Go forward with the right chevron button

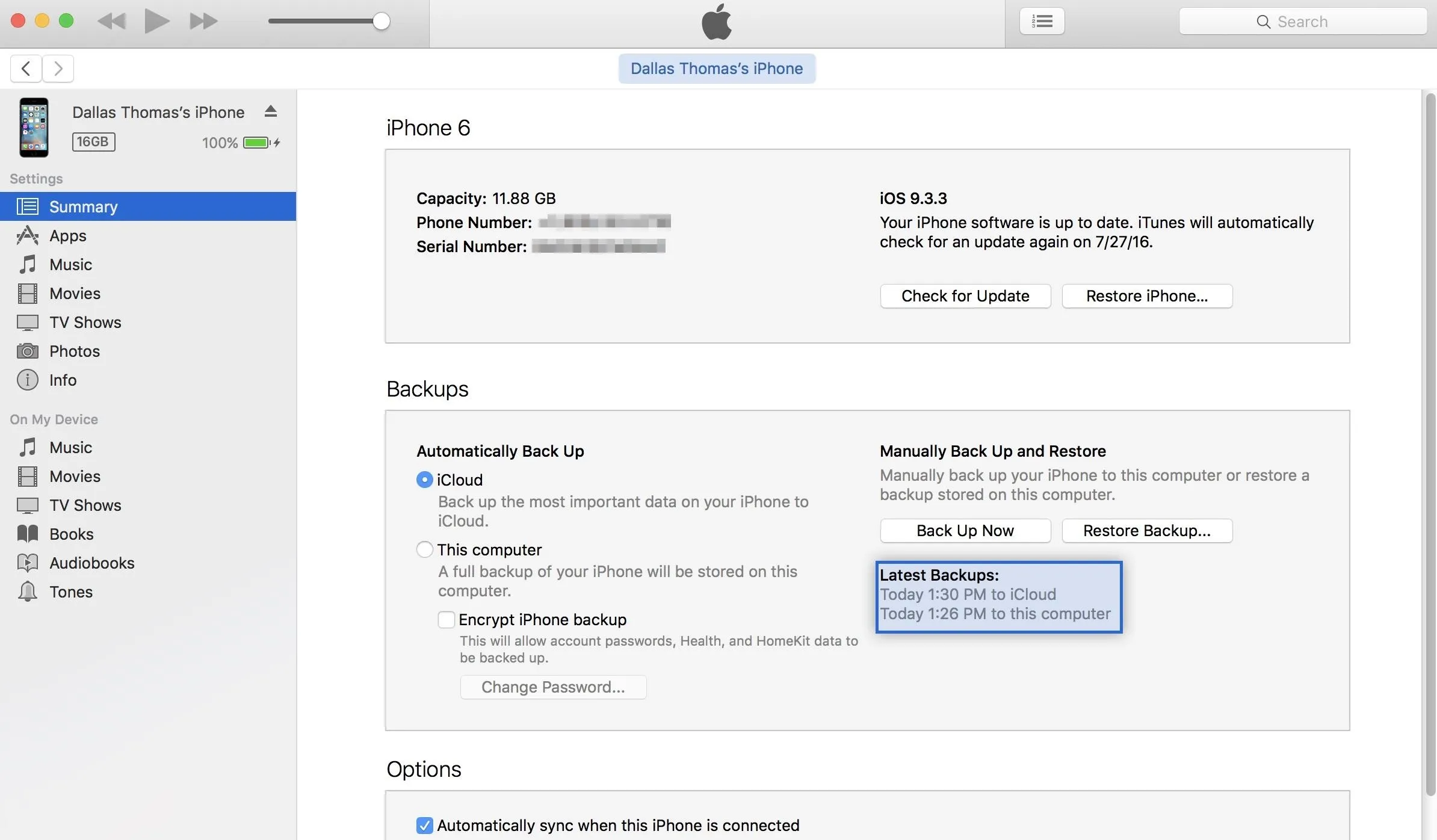click(58, 69)
